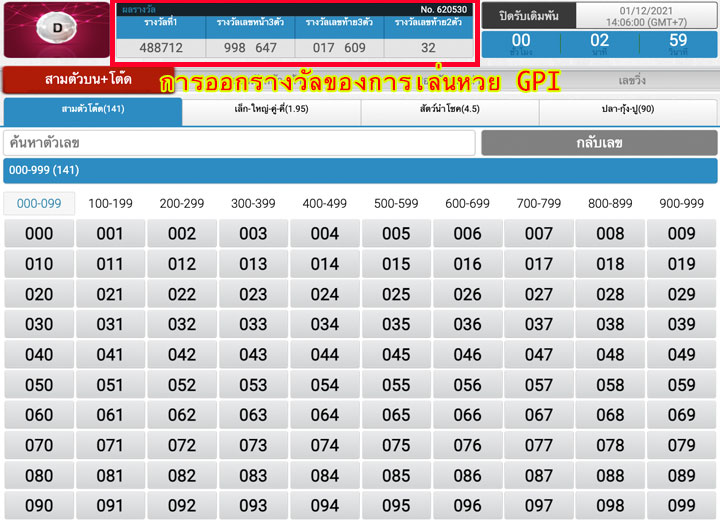Pick number 090
720x523 pixels.
click(x=39, y=506)
